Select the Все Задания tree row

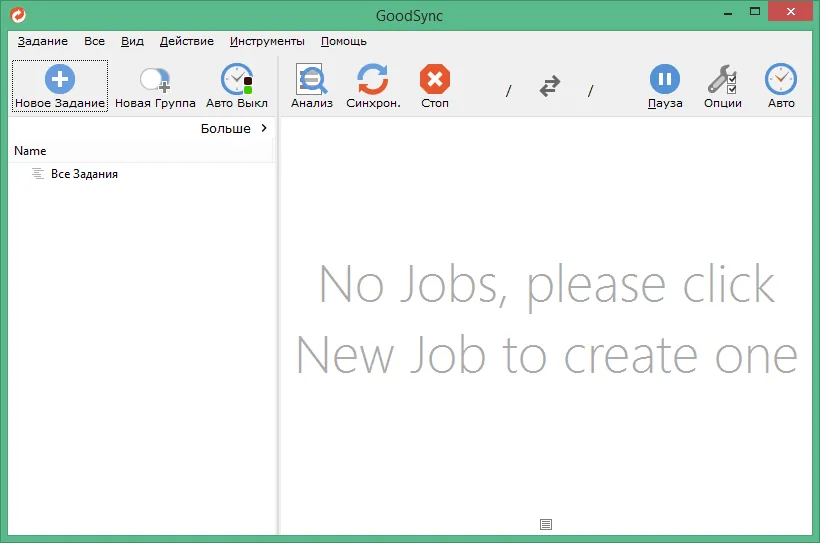click(141, 174)
